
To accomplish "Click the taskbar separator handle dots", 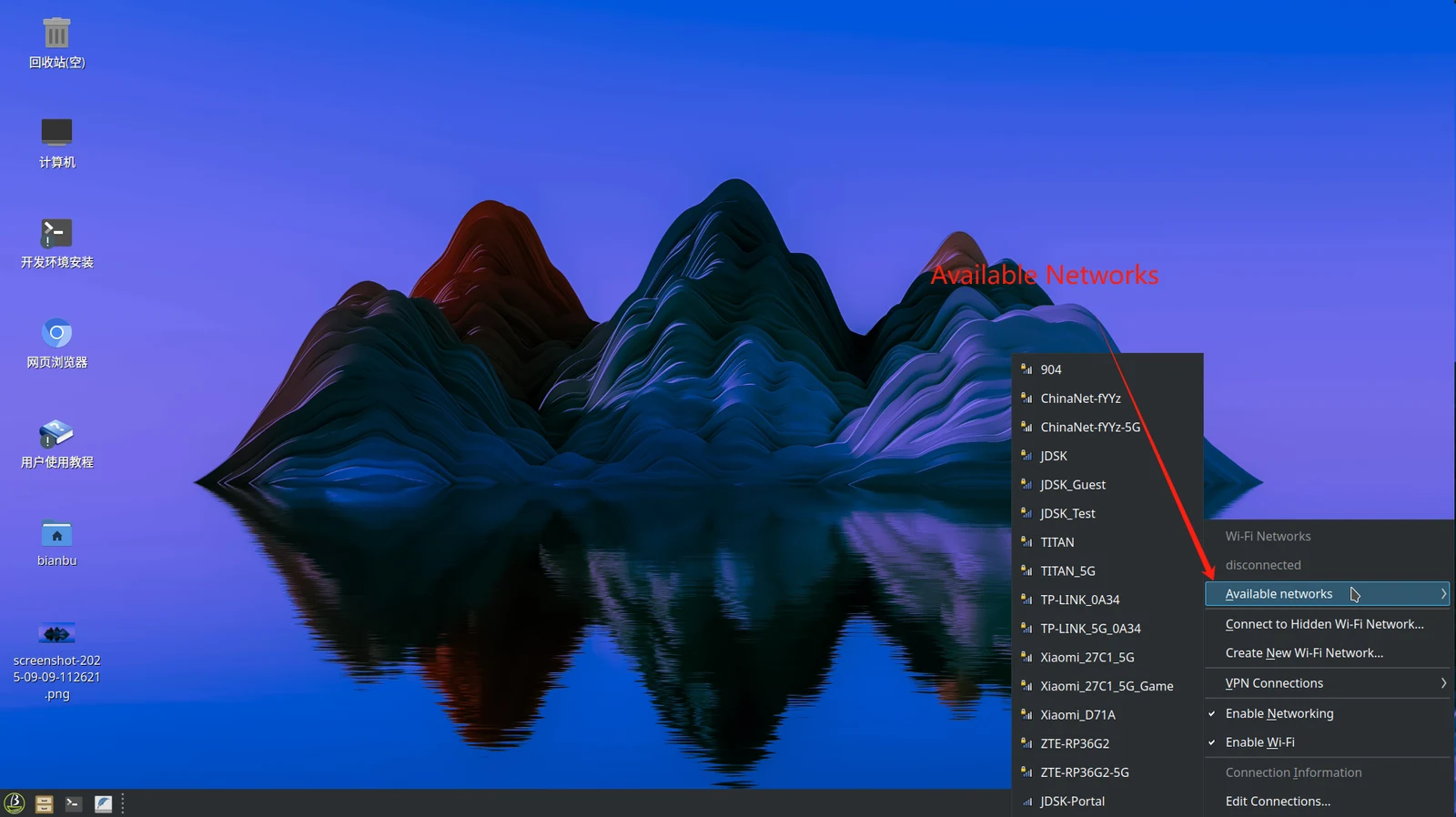I will pyautogui.click(x=123, y=803).
